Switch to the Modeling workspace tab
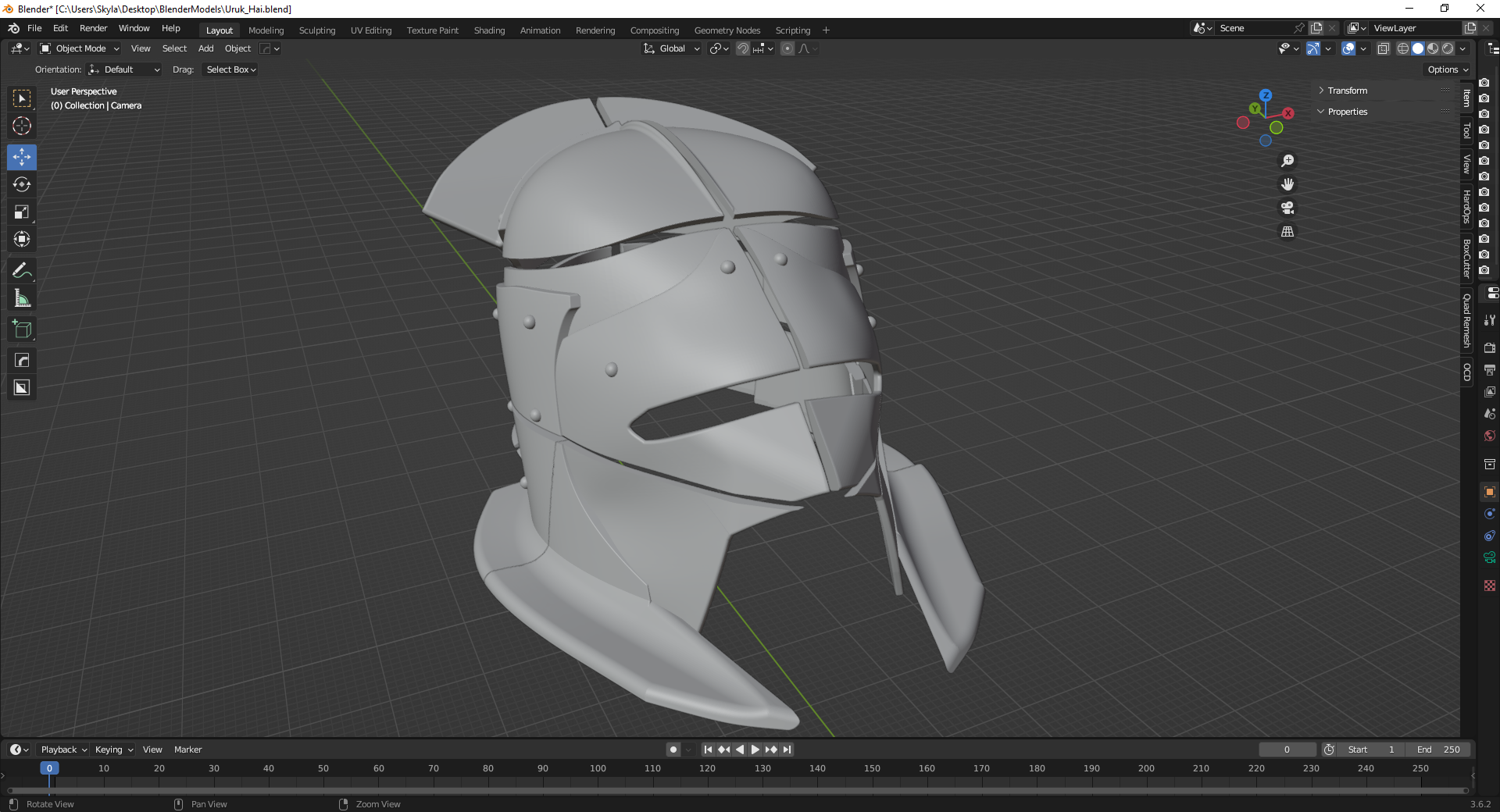 click(266, 30)
